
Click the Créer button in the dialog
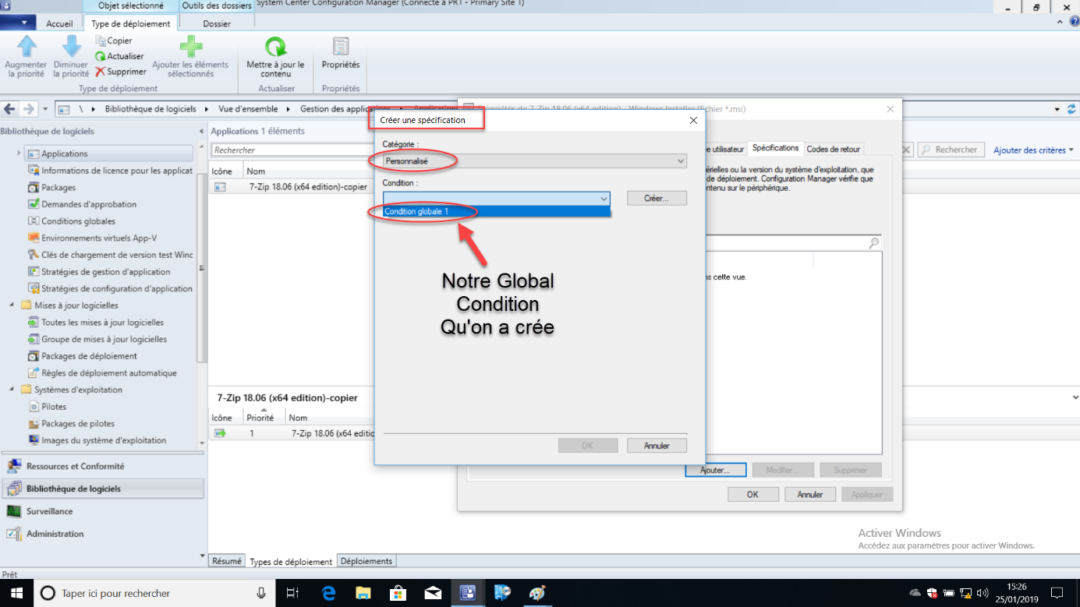click(657, 197)
